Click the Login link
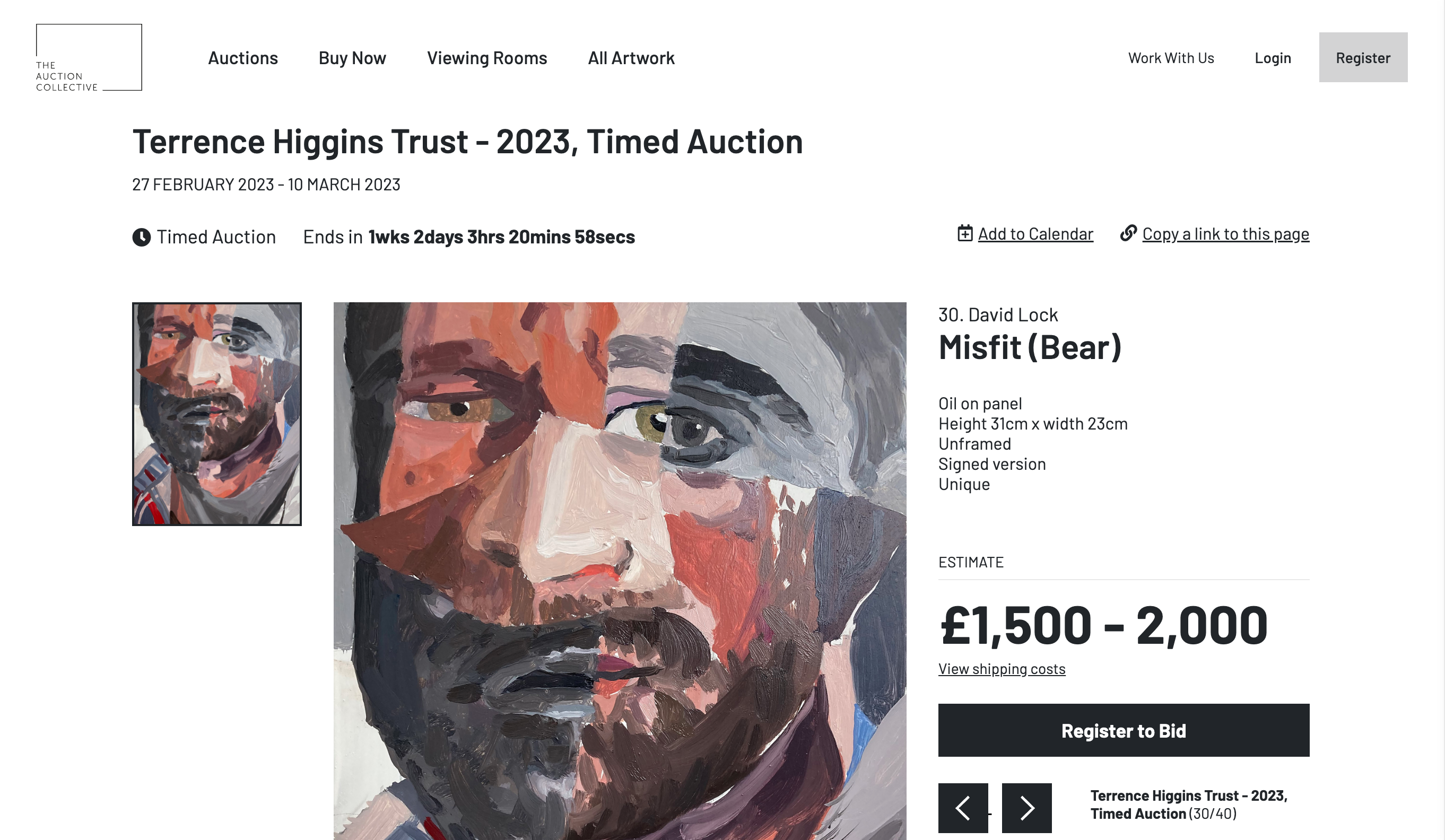This screenshot has height=840, width=1445. point(1273,58)
